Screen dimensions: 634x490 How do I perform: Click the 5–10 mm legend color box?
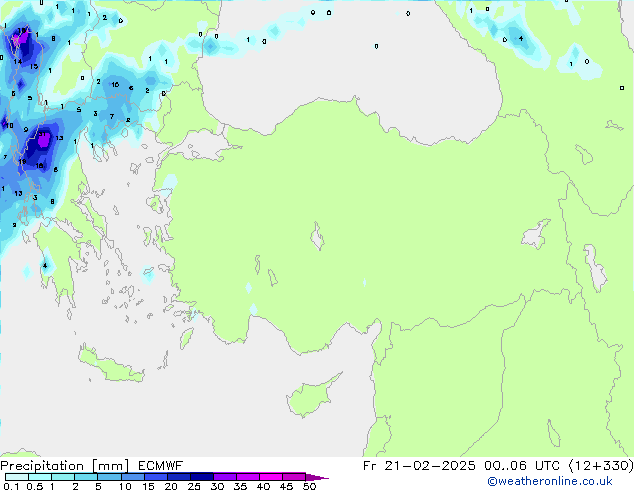(x=109, y=477)
